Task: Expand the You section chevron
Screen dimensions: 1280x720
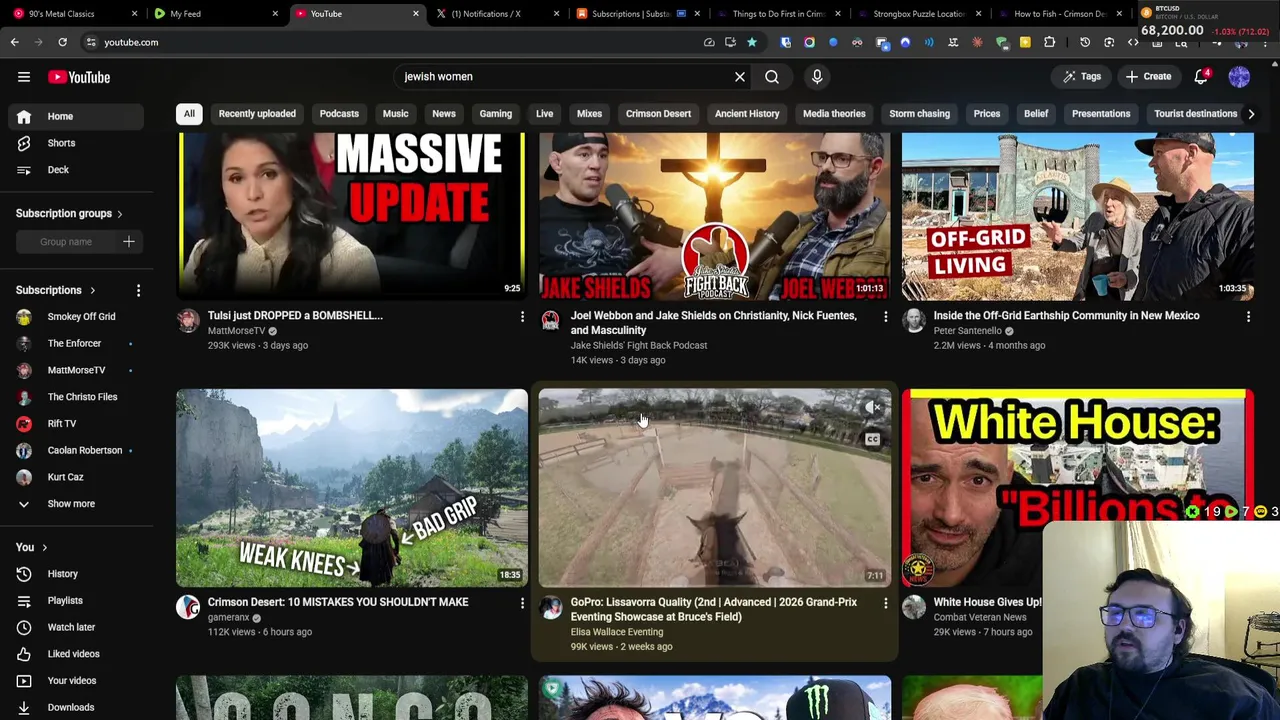Action: pos(44,548)
